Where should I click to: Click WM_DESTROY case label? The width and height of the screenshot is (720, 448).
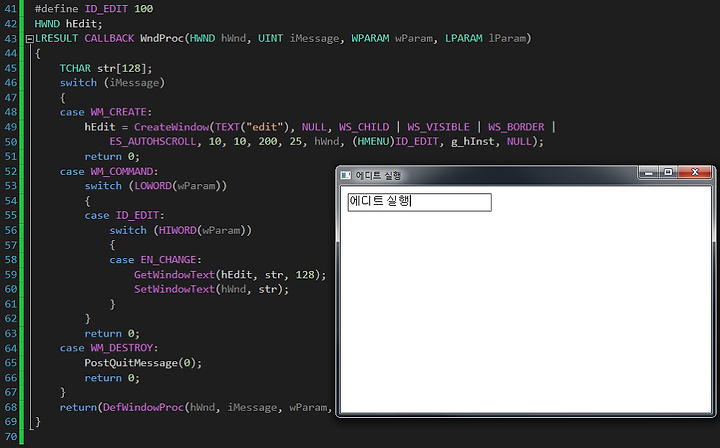pyautogui.click(x=122, y=348)
